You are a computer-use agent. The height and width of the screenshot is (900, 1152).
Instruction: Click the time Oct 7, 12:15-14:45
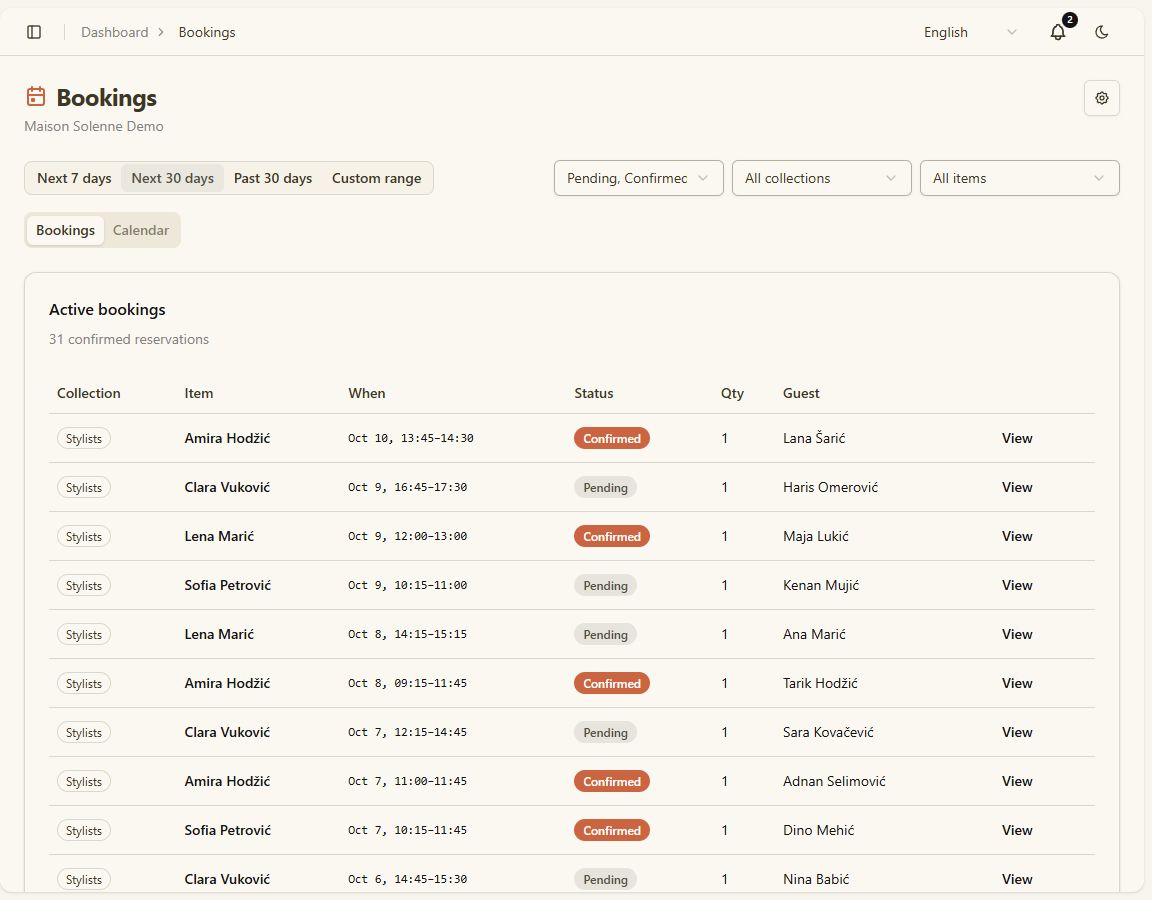408,732
